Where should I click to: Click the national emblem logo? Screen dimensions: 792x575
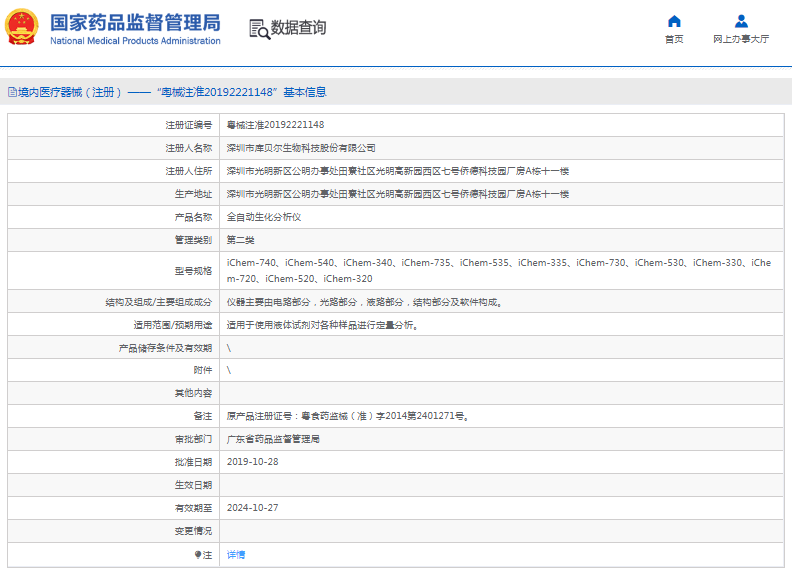[x=22, y=27]
